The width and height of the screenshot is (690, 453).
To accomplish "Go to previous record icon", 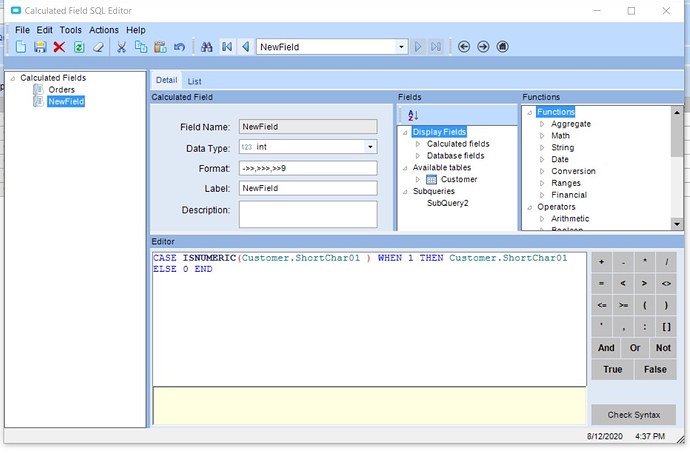I will [246, 47].
